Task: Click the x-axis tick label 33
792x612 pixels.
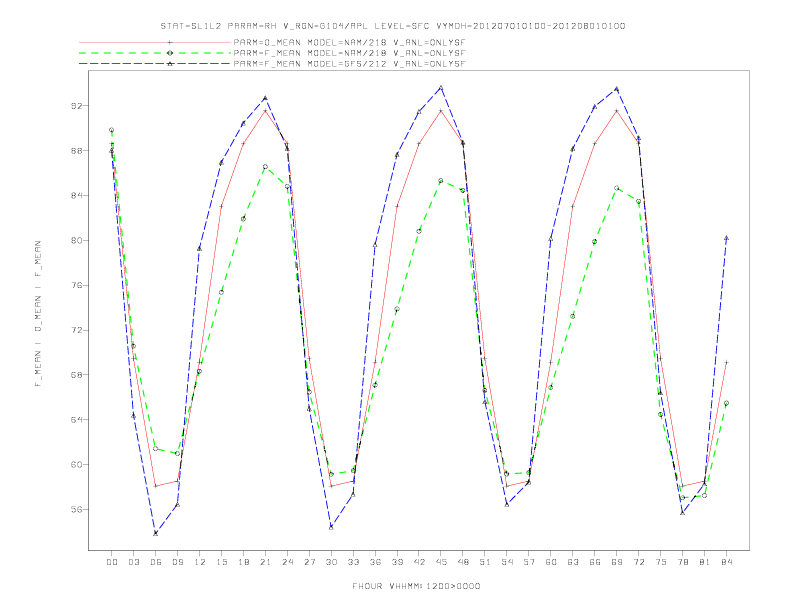Action: tap(353, 562)
